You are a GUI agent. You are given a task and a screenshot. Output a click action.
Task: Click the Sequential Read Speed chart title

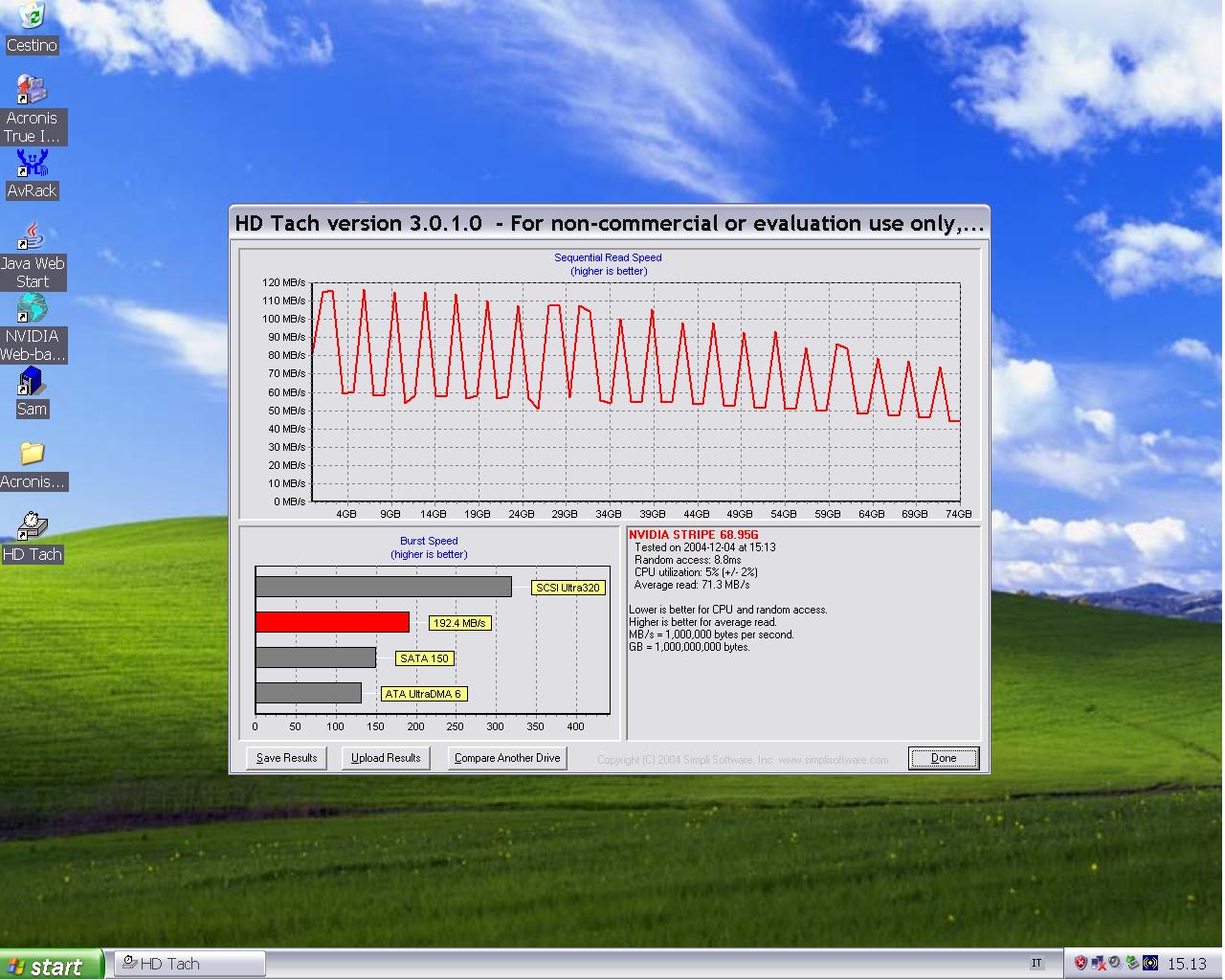click(x=608, y=257)
